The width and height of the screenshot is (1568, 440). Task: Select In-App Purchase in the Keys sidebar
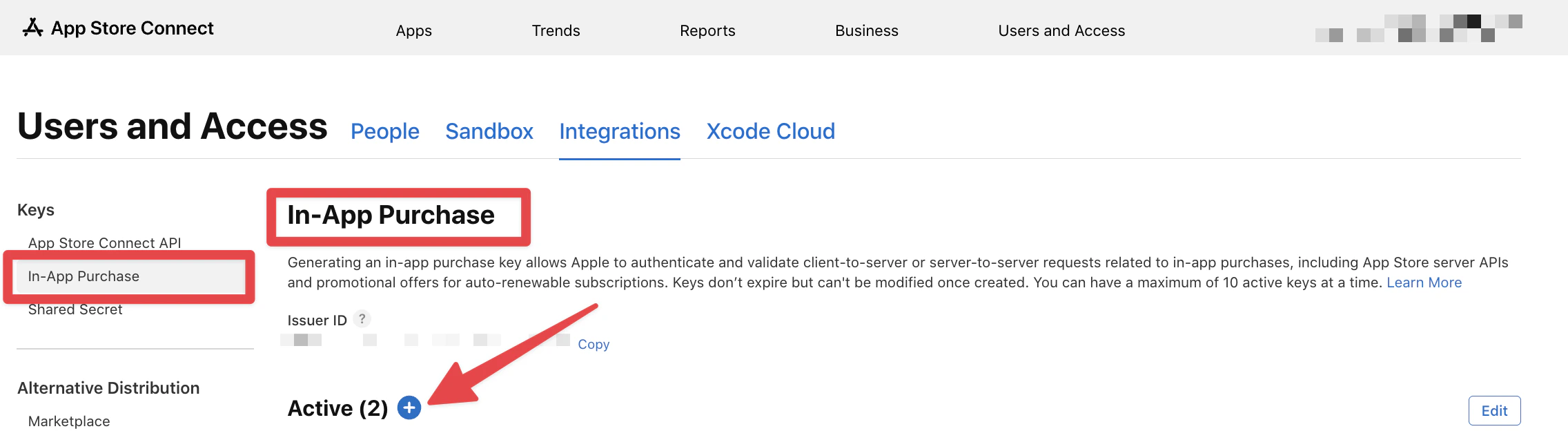[x=129, y=276]
